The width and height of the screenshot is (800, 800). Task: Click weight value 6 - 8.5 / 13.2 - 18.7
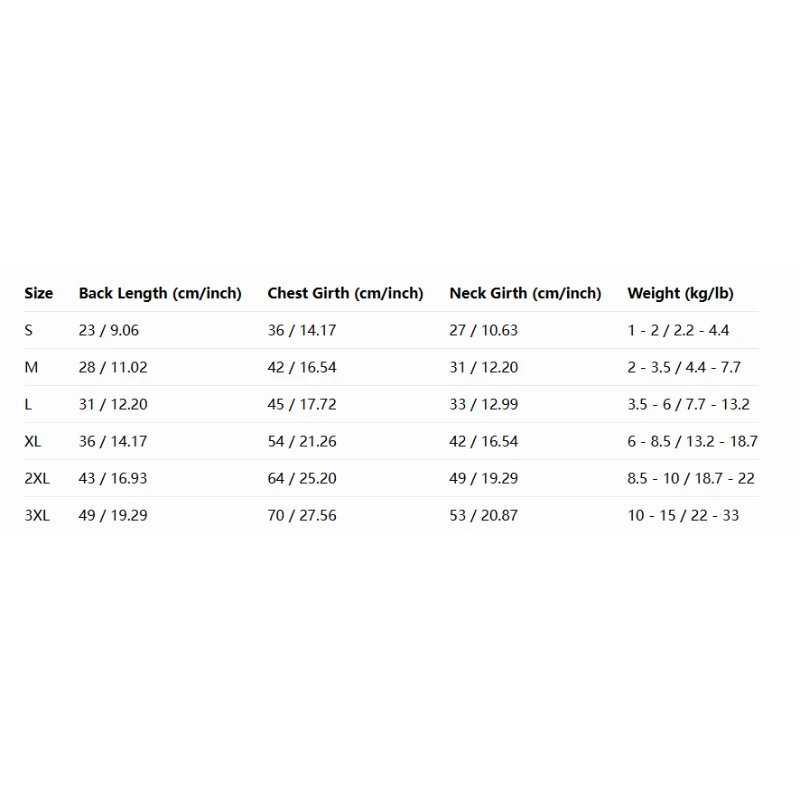(692, 441)
